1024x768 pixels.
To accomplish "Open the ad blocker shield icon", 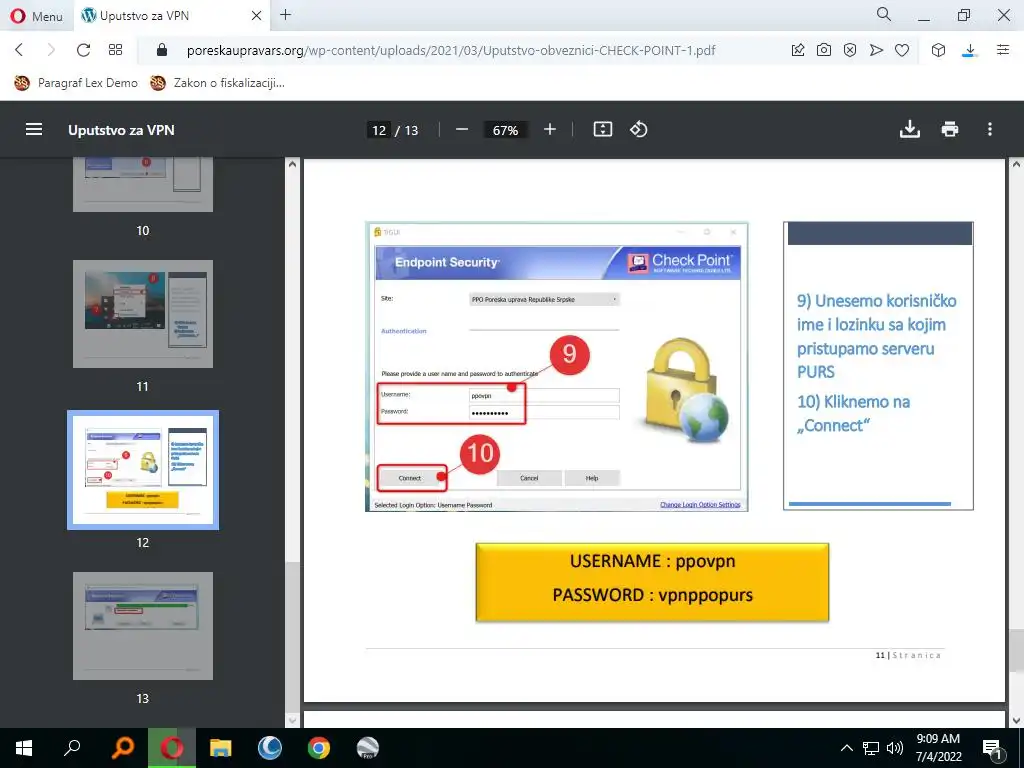I will (850, 50).
